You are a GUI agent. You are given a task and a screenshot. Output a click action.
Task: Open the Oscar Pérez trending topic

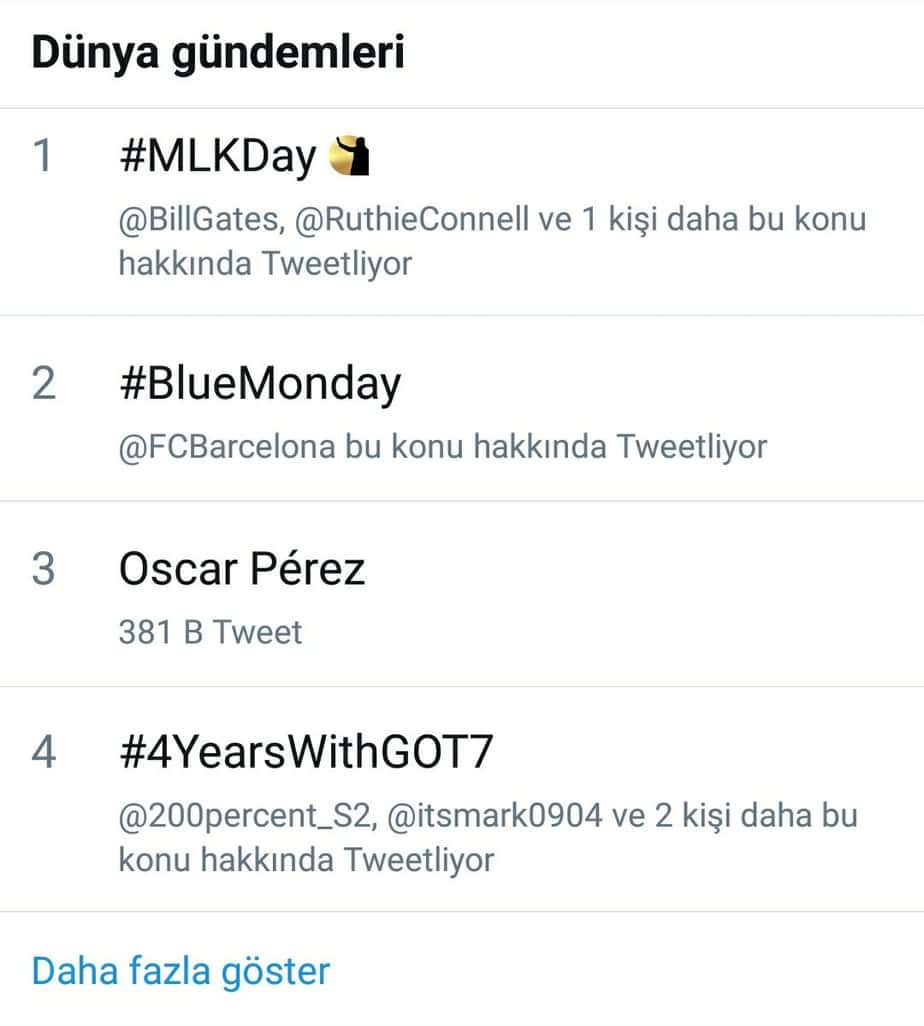point(242,569)
